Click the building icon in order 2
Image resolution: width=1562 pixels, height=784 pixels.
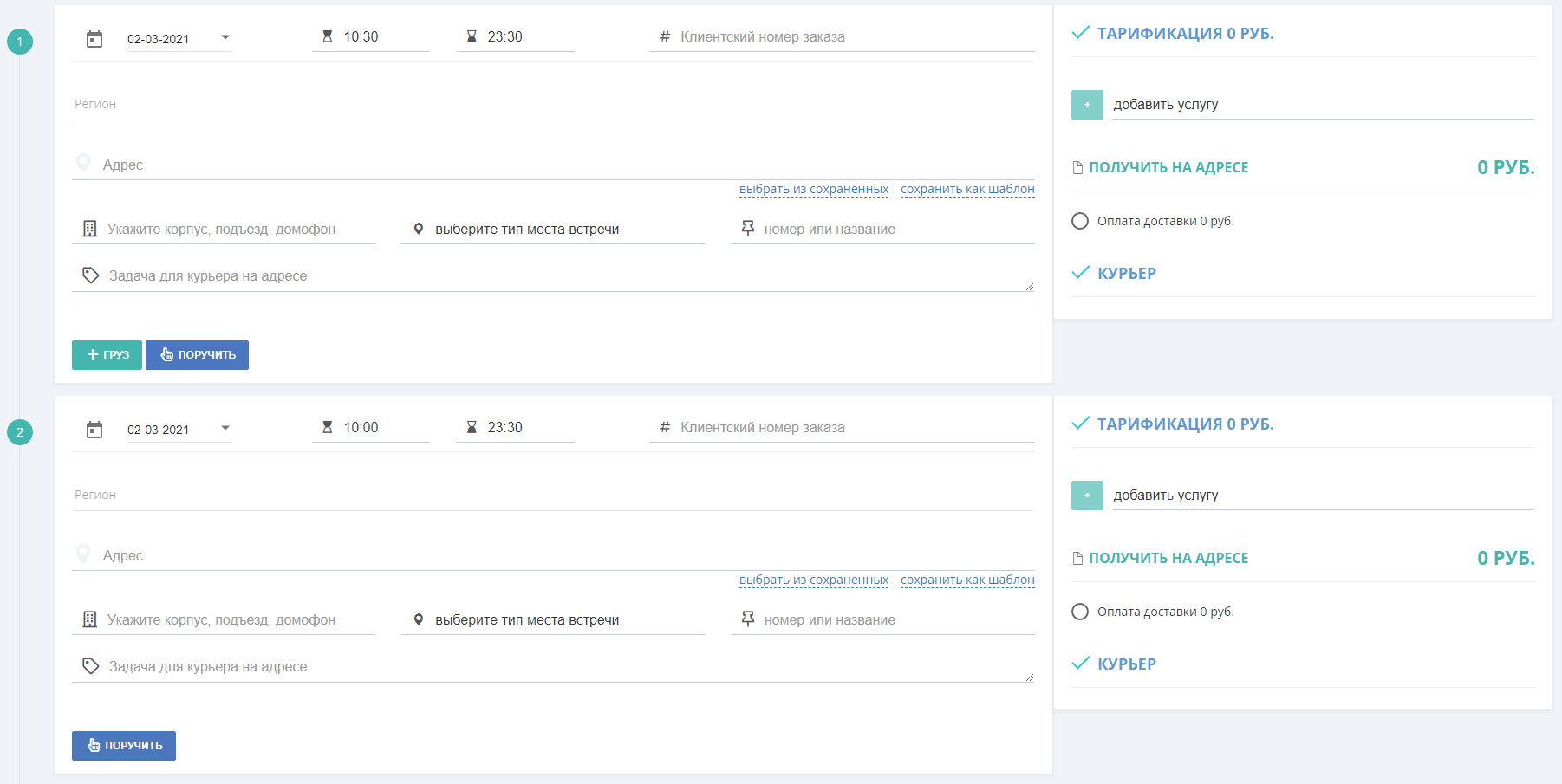pyautogui.click(x=89, y=619)
